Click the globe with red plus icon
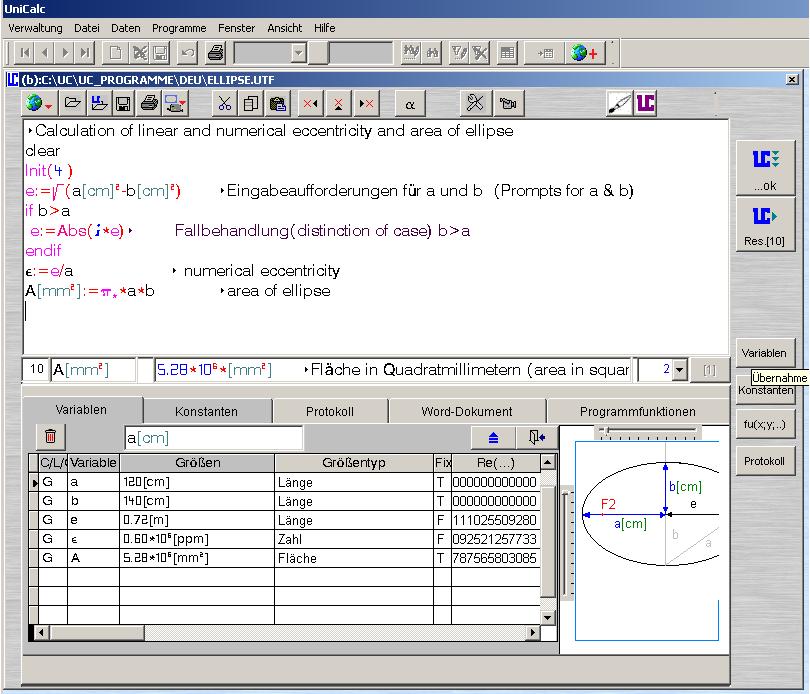Screen dimensions: 810x694 pos(584,53)
